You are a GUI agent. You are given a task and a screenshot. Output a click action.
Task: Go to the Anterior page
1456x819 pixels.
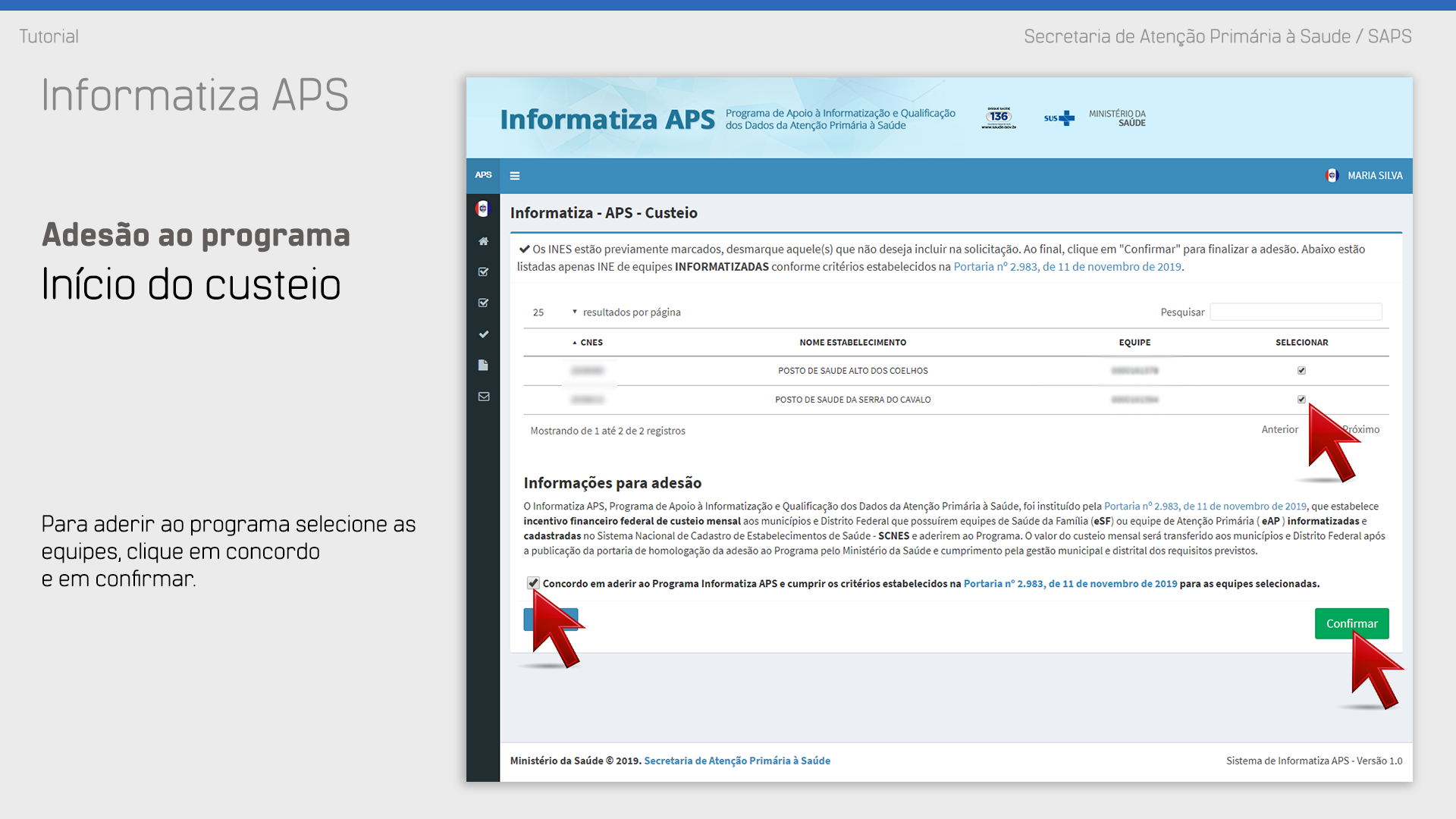pos(1279,430)
